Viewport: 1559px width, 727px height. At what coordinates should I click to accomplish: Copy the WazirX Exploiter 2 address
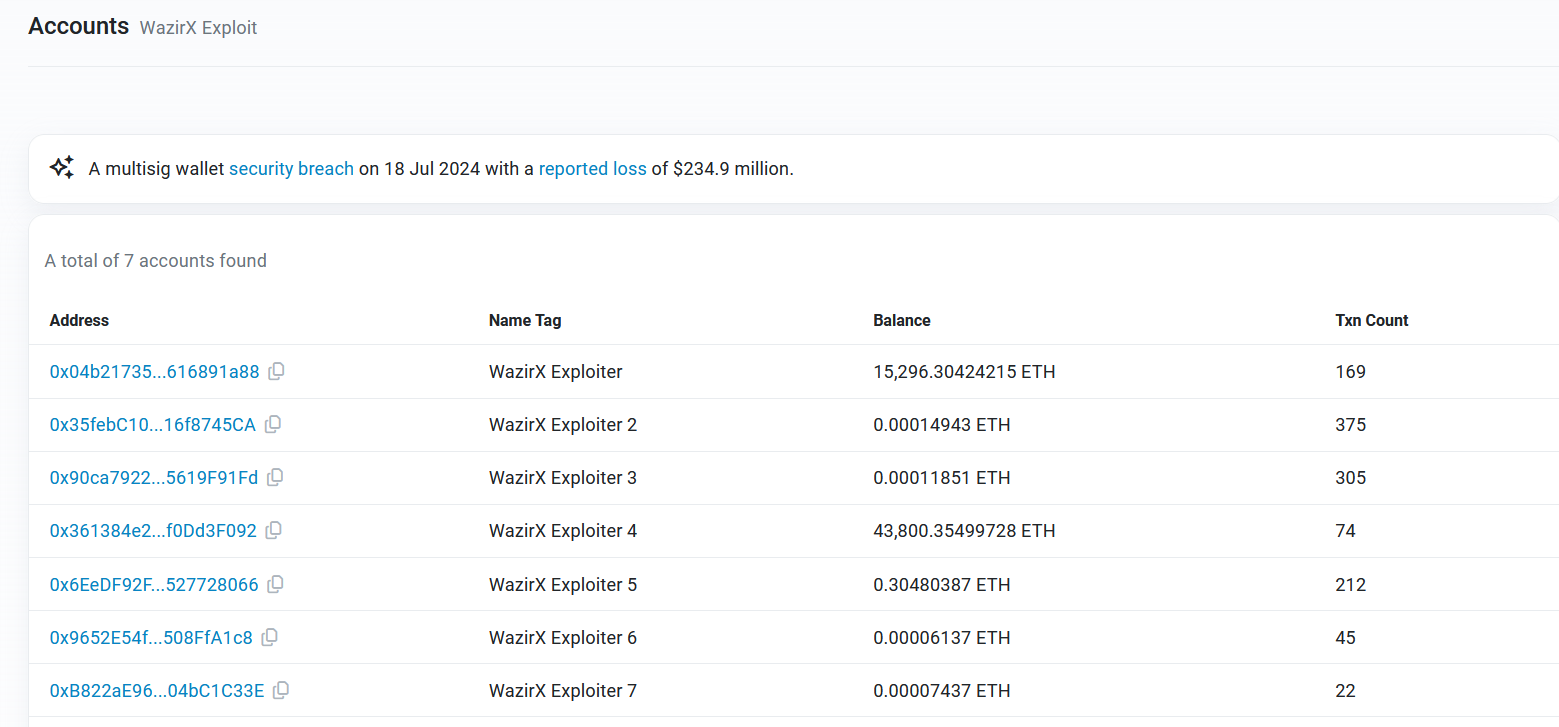pos(273,424)
